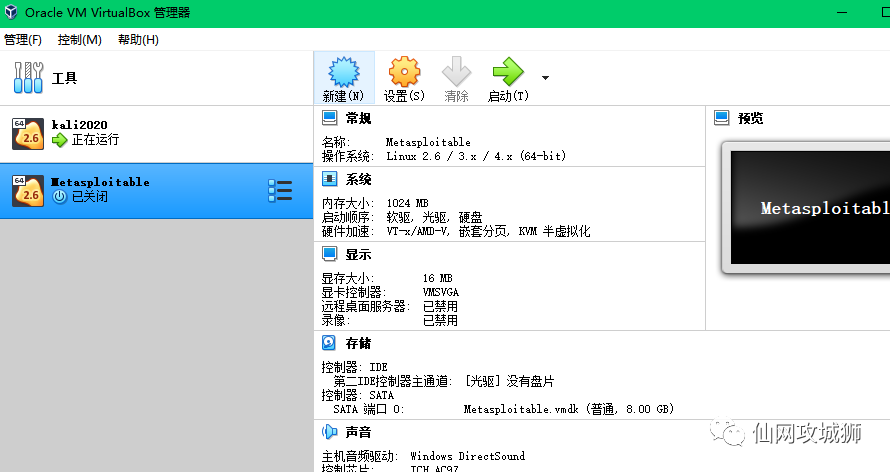Click the Storage (存储) section icon
This screenshot has width=890, height=472.
coord(329,343)
